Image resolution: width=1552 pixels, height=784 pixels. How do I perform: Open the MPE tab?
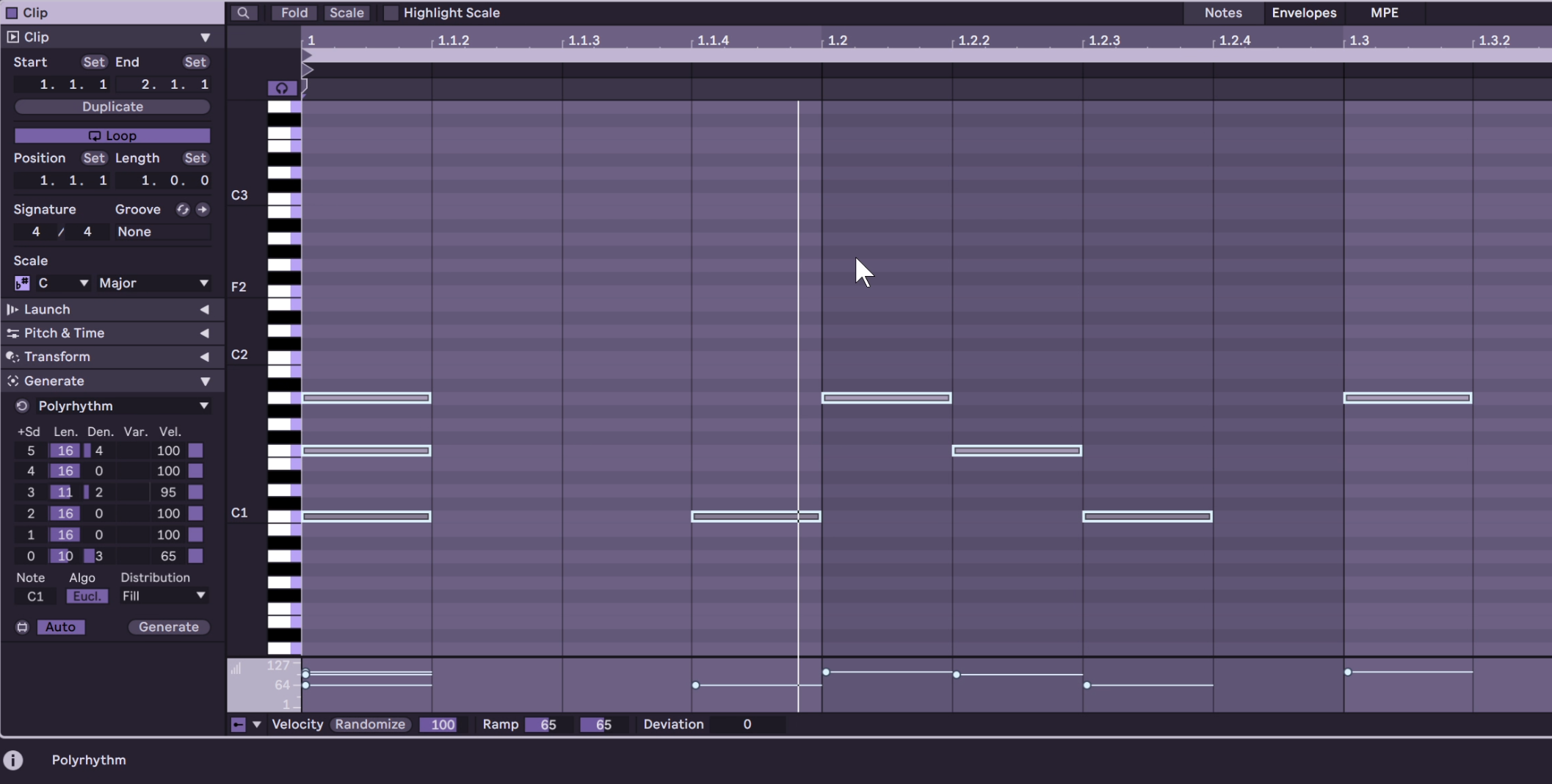click(x=1384, y=13)
